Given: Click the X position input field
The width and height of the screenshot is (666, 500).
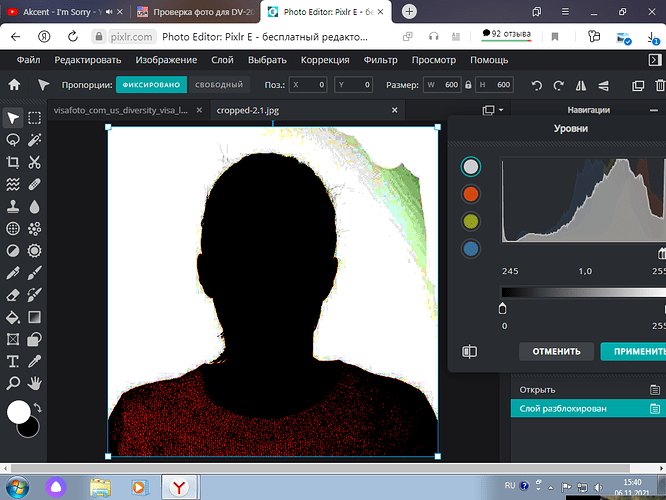Looking at the screenshot, I should pos(308,85).
